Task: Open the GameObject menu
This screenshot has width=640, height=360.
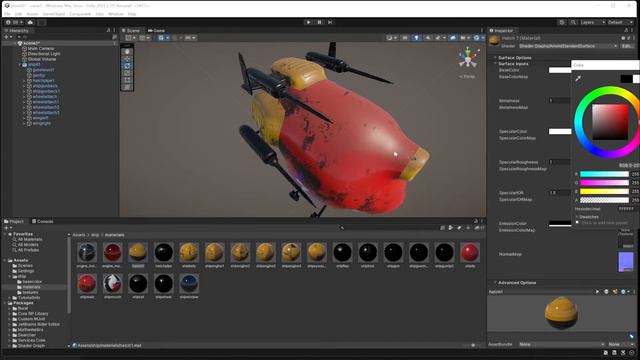Action: (x=53, y=14)
